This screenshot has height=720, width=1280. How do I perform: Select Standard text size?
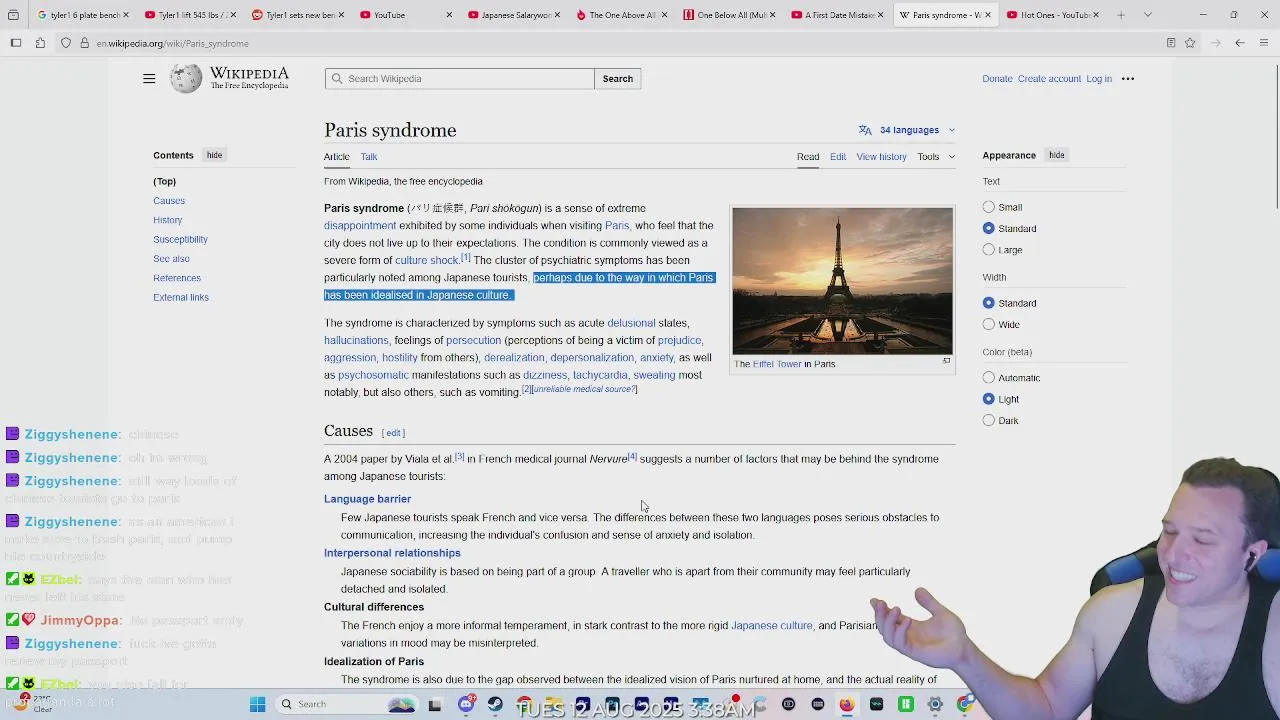[989, 228]
